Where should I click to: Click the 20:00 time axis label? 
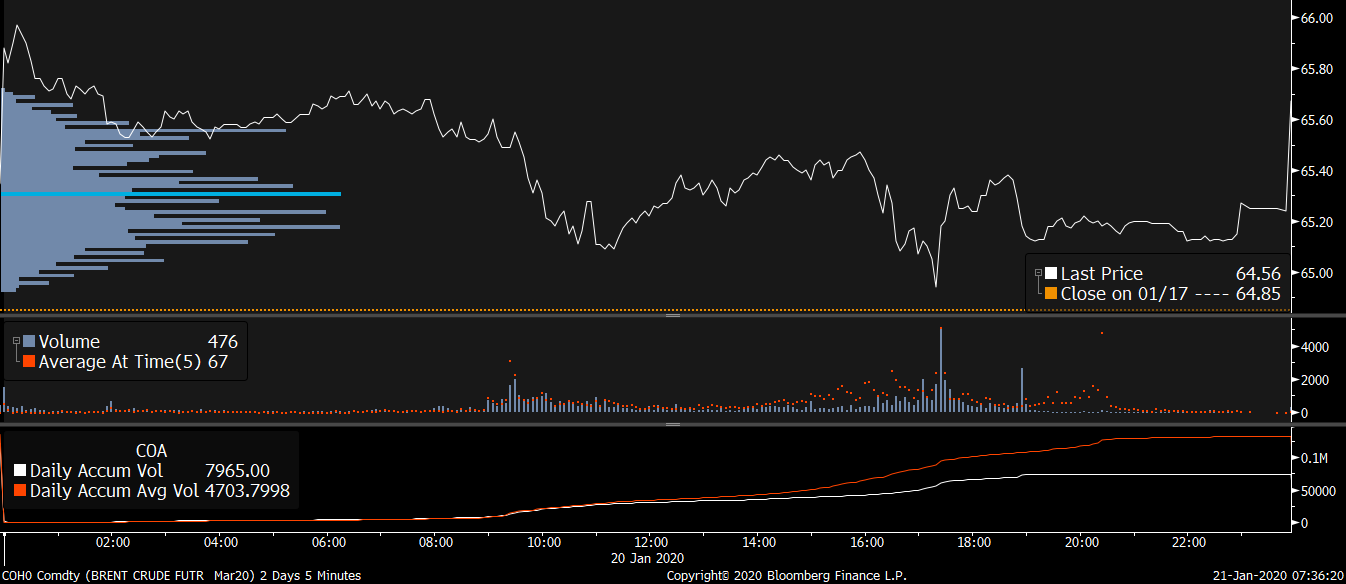pos(1081,542)
